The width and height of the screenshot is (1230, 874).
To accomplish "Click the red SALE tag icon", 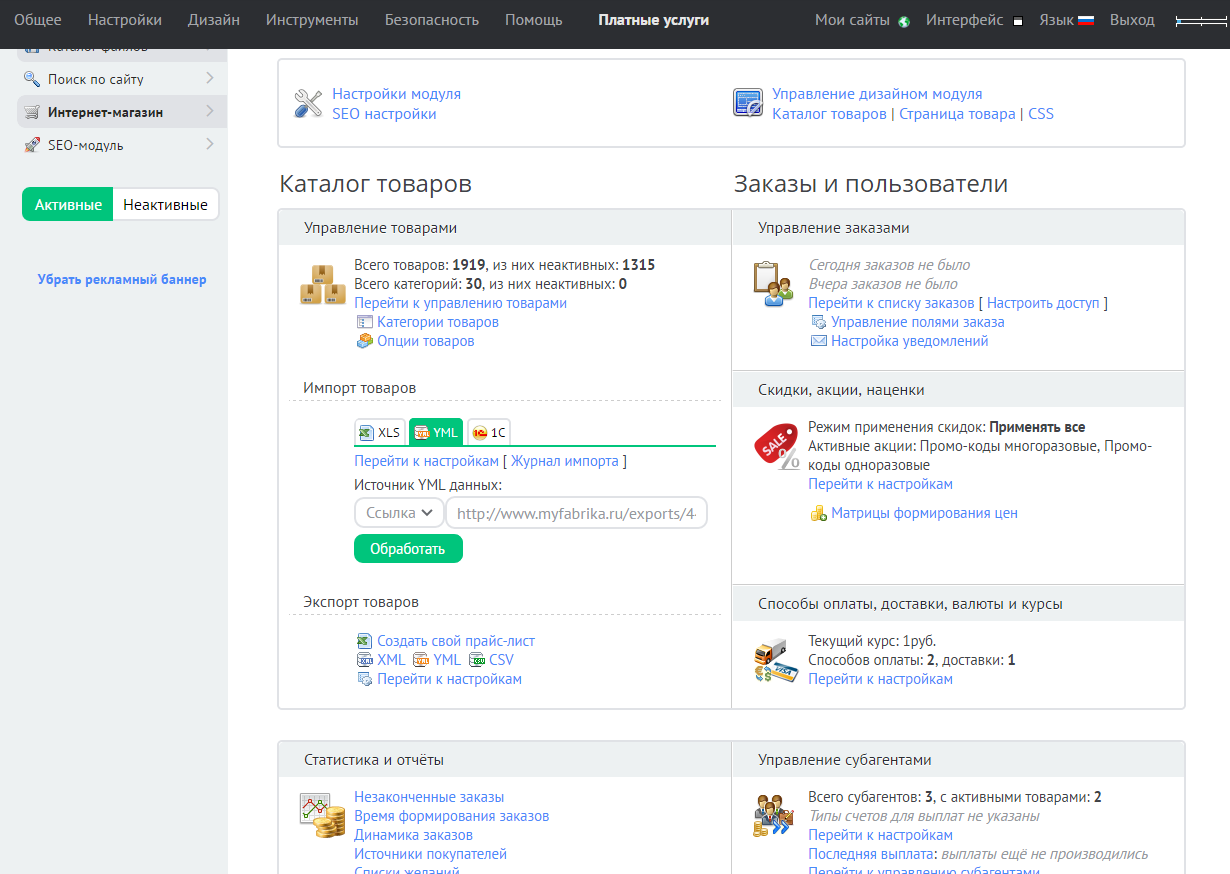I will click(x=776, y=446).
